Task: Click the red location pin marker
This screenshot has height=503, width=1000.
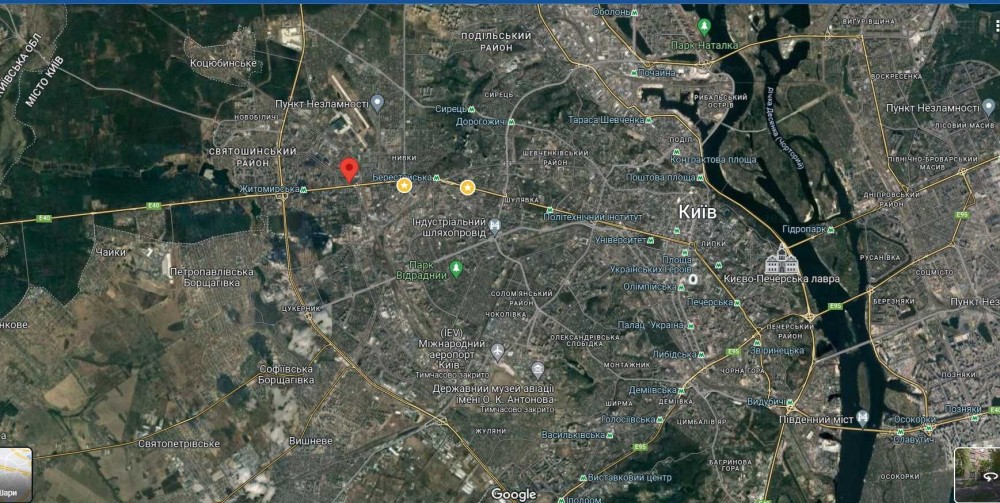Action: click(x=349, y=170)
